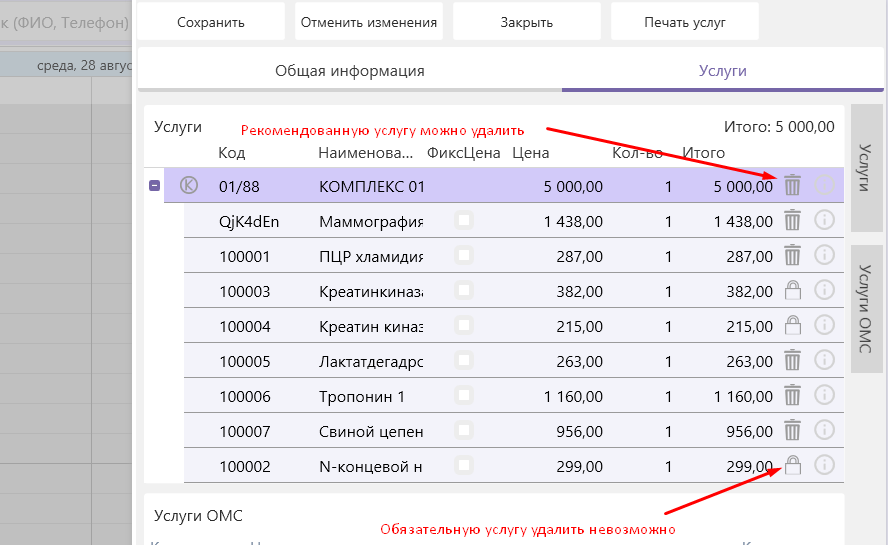Open info icon for Маммография row
Viewport: 888px width, 545px height.
(825, 220)
